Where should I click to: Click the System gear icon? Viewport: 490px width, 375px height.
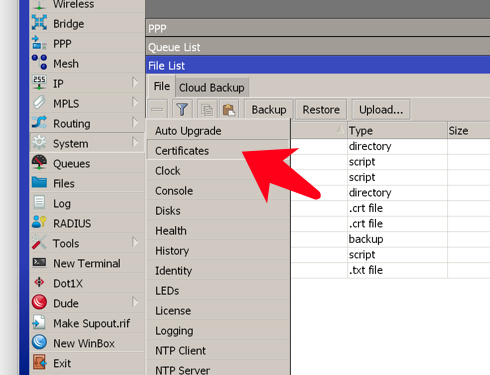(39, 143)
